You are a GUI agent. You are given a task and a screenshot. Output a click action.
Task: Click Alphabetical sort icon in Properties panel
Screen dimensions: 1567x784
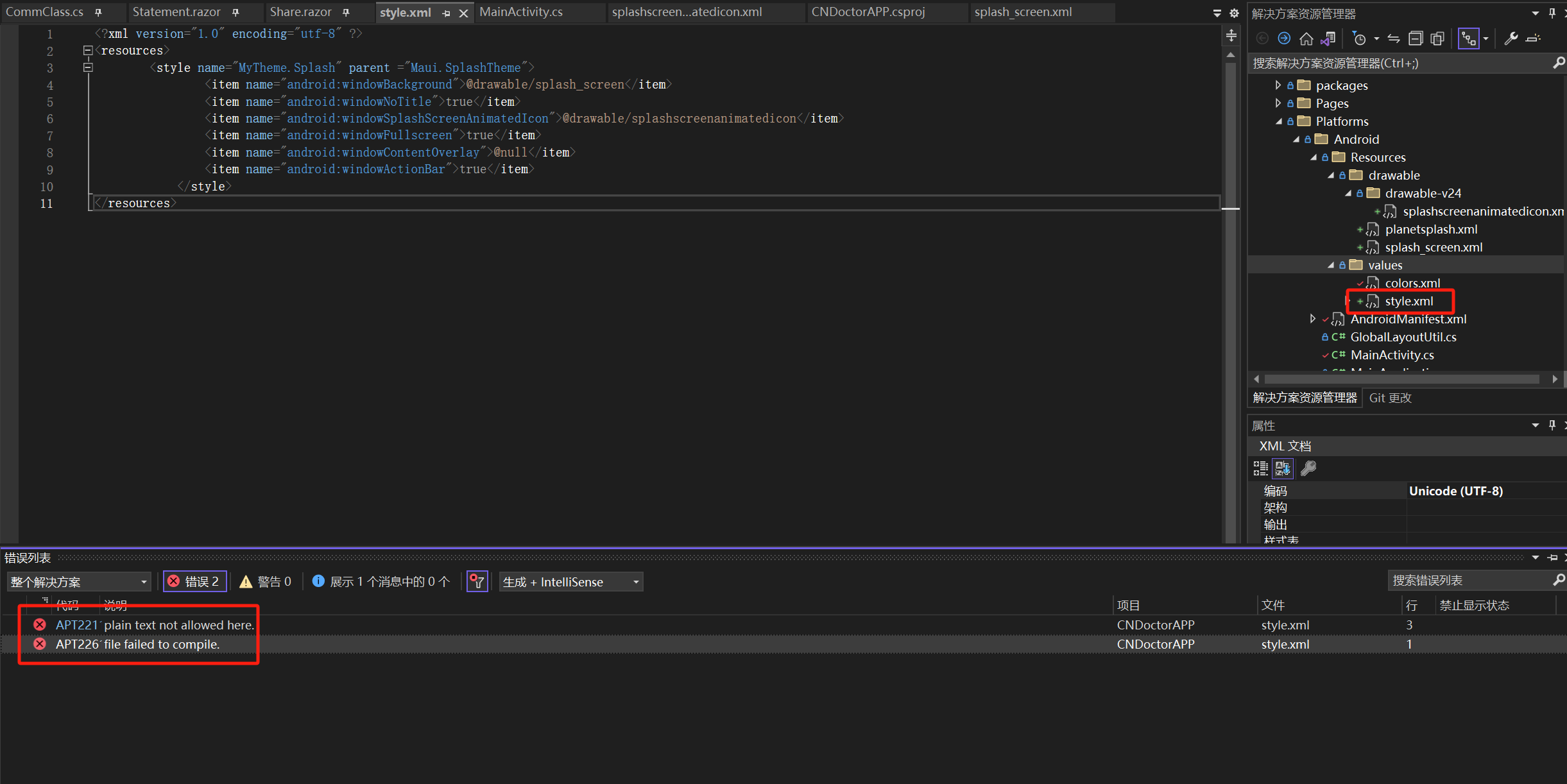click(x=1283, y=468)
